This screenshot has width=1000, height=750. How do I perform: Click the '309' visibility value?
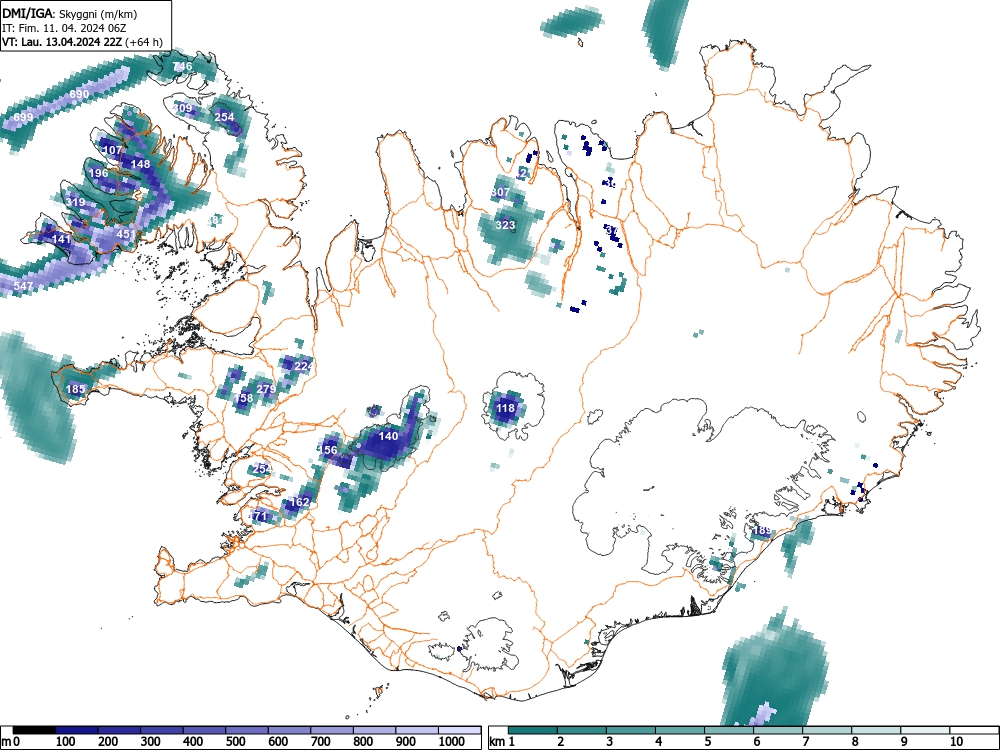pos(182,108)
